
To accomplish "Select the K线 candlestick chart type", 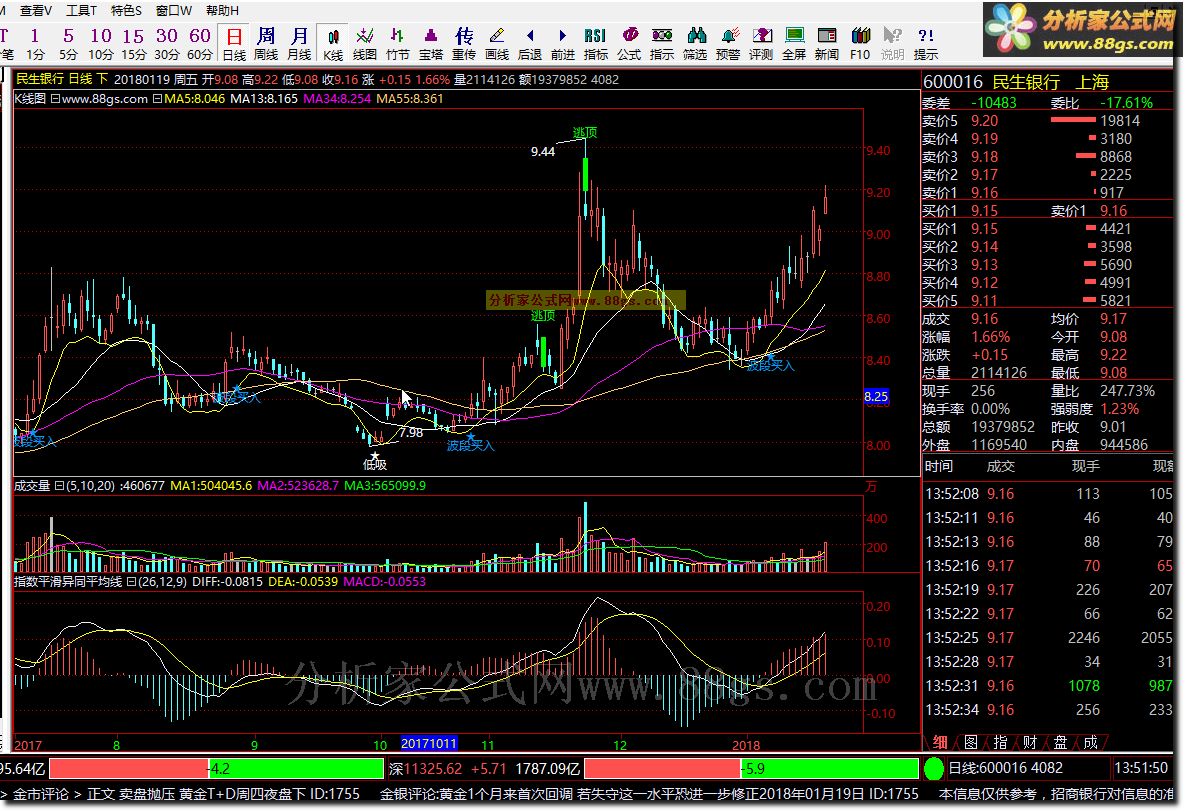I will [x=333, y=43].
